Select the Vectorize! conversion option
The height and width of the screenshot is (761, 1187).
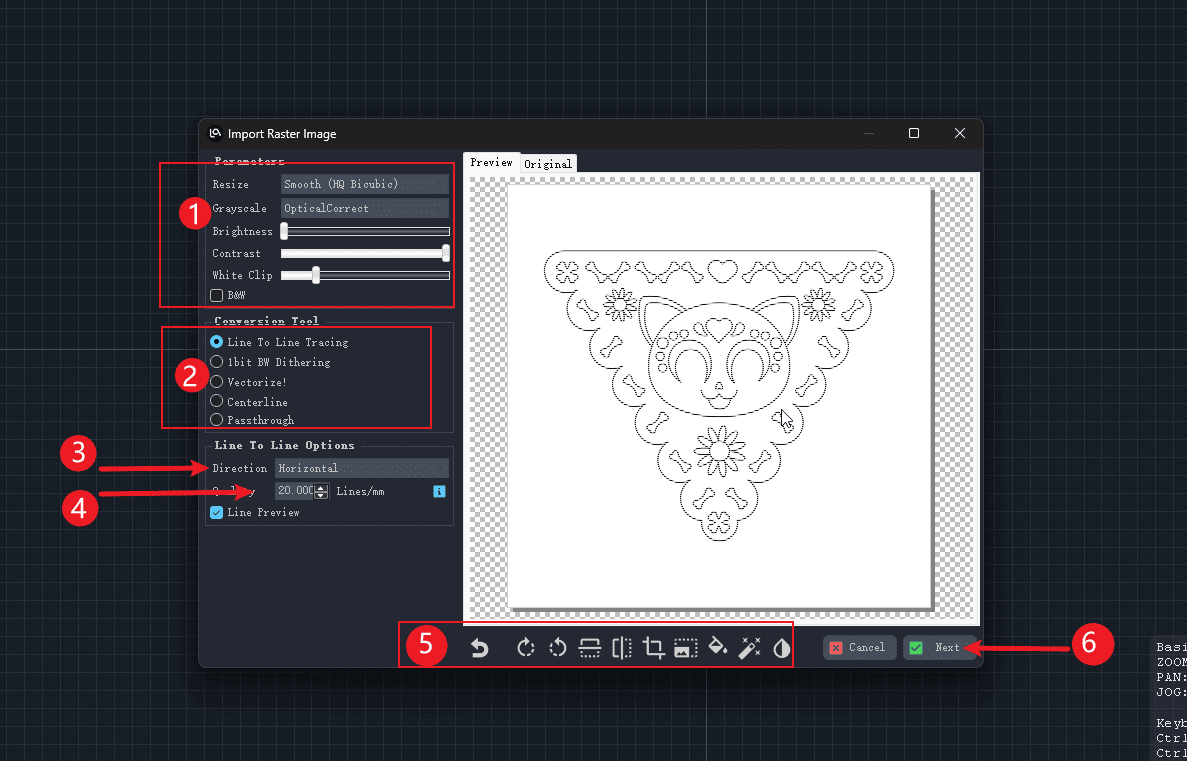pyautogui.click(x=217, y=382)
